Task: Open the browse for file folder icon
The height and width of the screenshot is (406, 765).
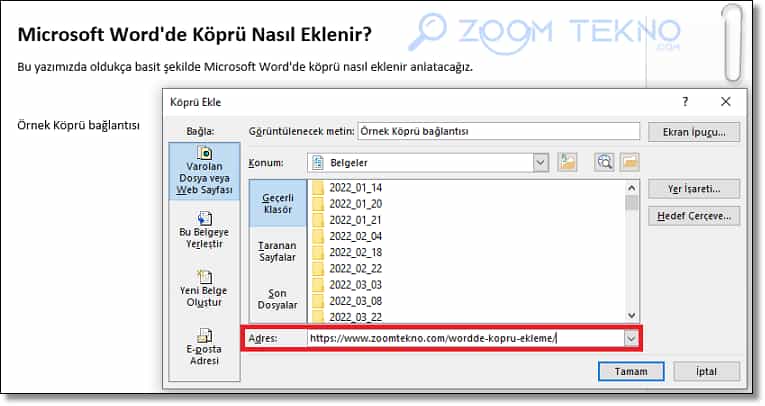Action: pyautogui.click(x=630, y=162)
